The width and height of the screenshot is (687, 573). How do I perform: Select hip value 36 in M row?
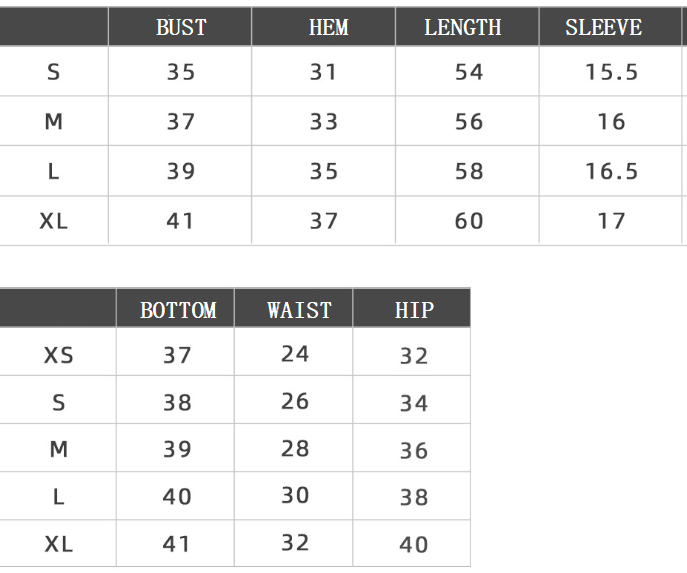coord(414,451)
